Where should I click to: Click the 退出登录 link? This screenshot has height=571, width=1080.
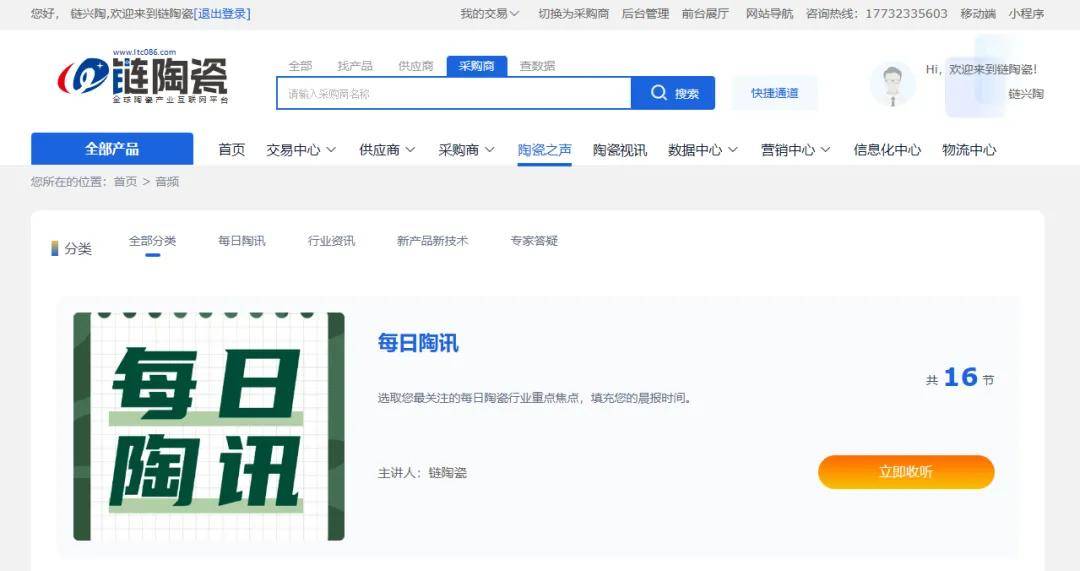click(222, 14)
